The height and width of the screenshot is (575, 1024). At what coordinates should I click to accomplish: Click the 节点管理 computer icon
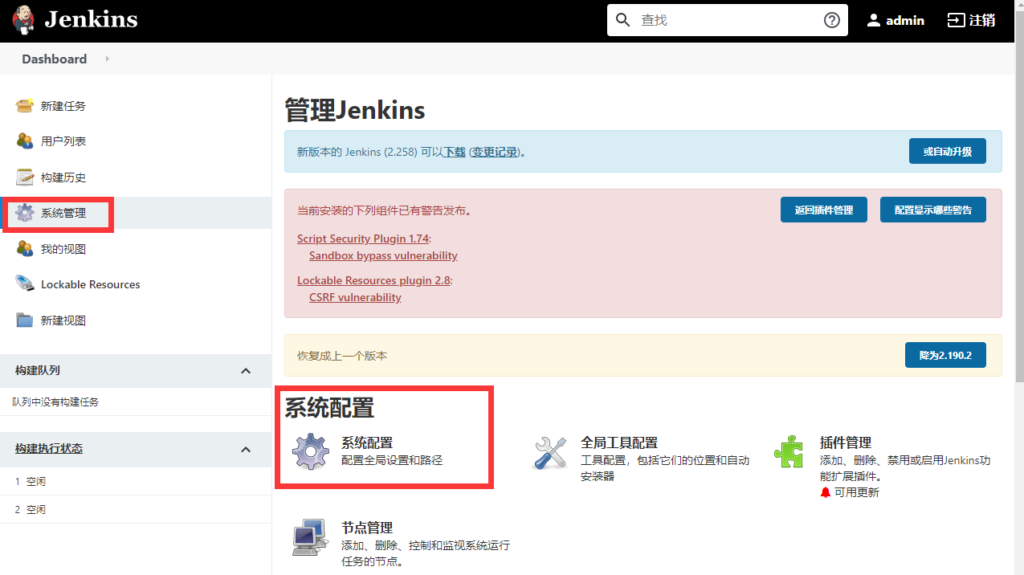click(x=310, y=537)
